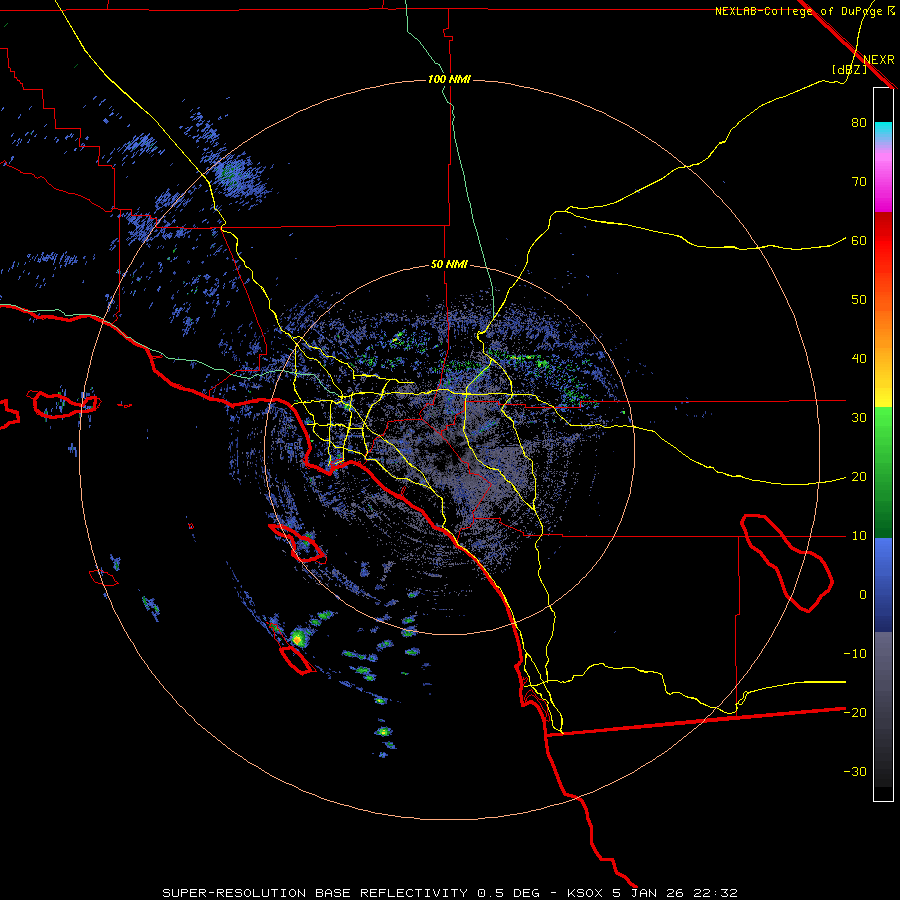Click the 60 dBZ scale value

point(859,240)
